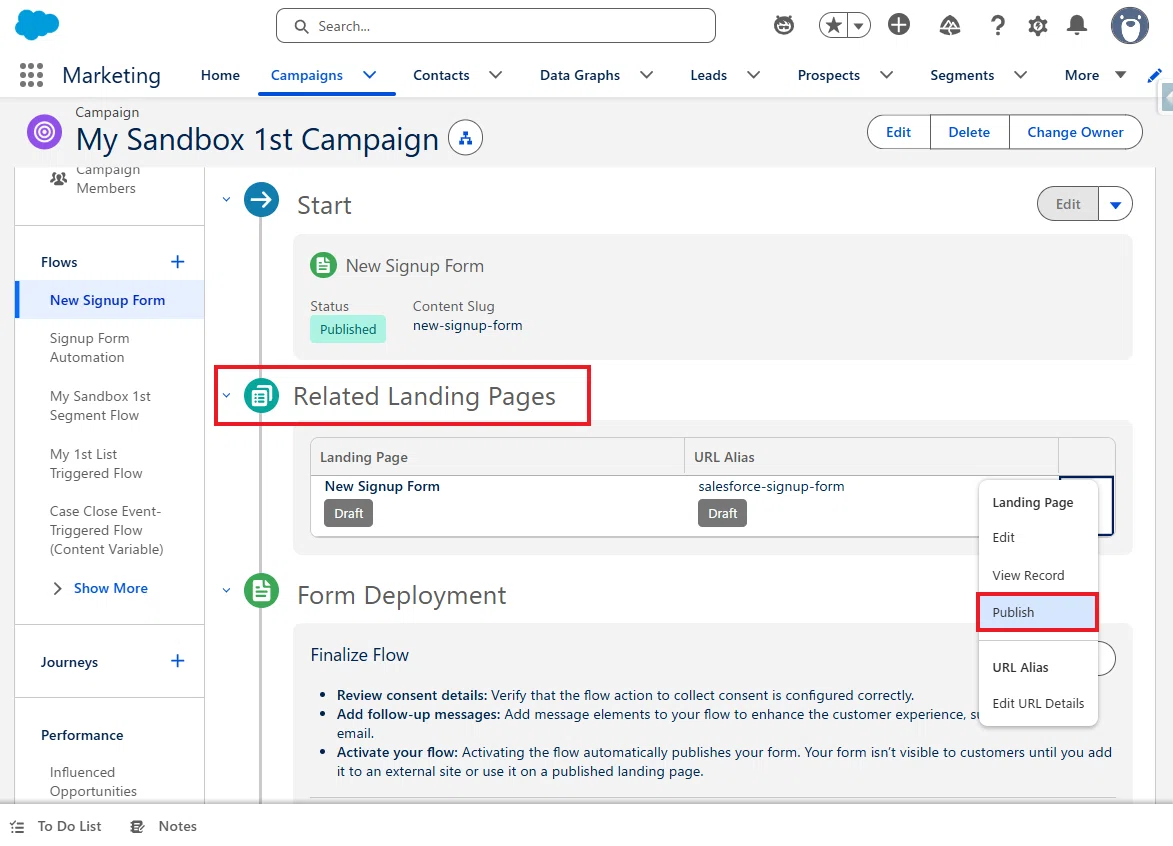
Task: Click the Form Deployment step icon
Action: pos(261,591)
